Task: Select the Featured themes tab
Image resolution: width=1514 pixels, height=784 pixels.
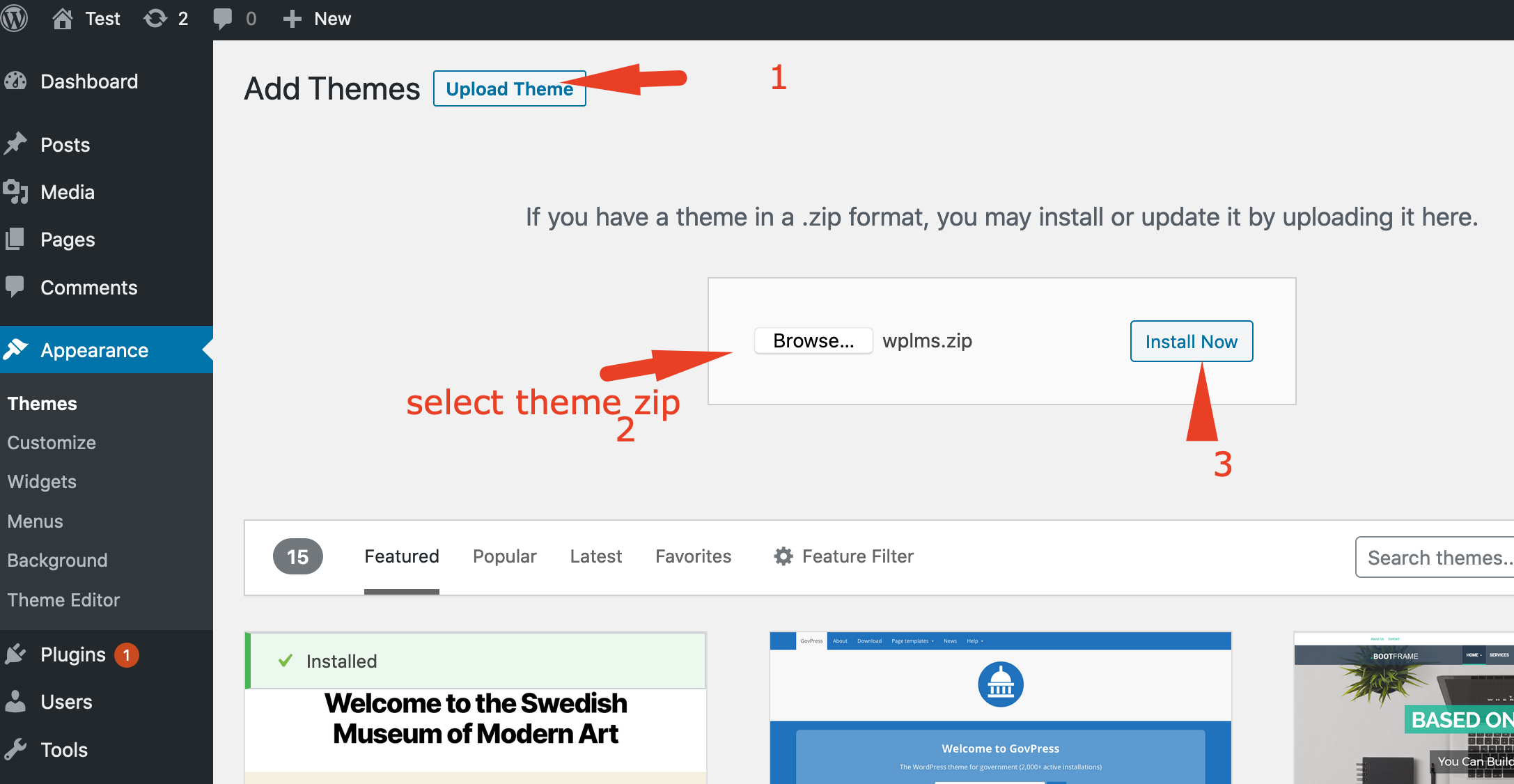Action: click(x=400, y=557)
